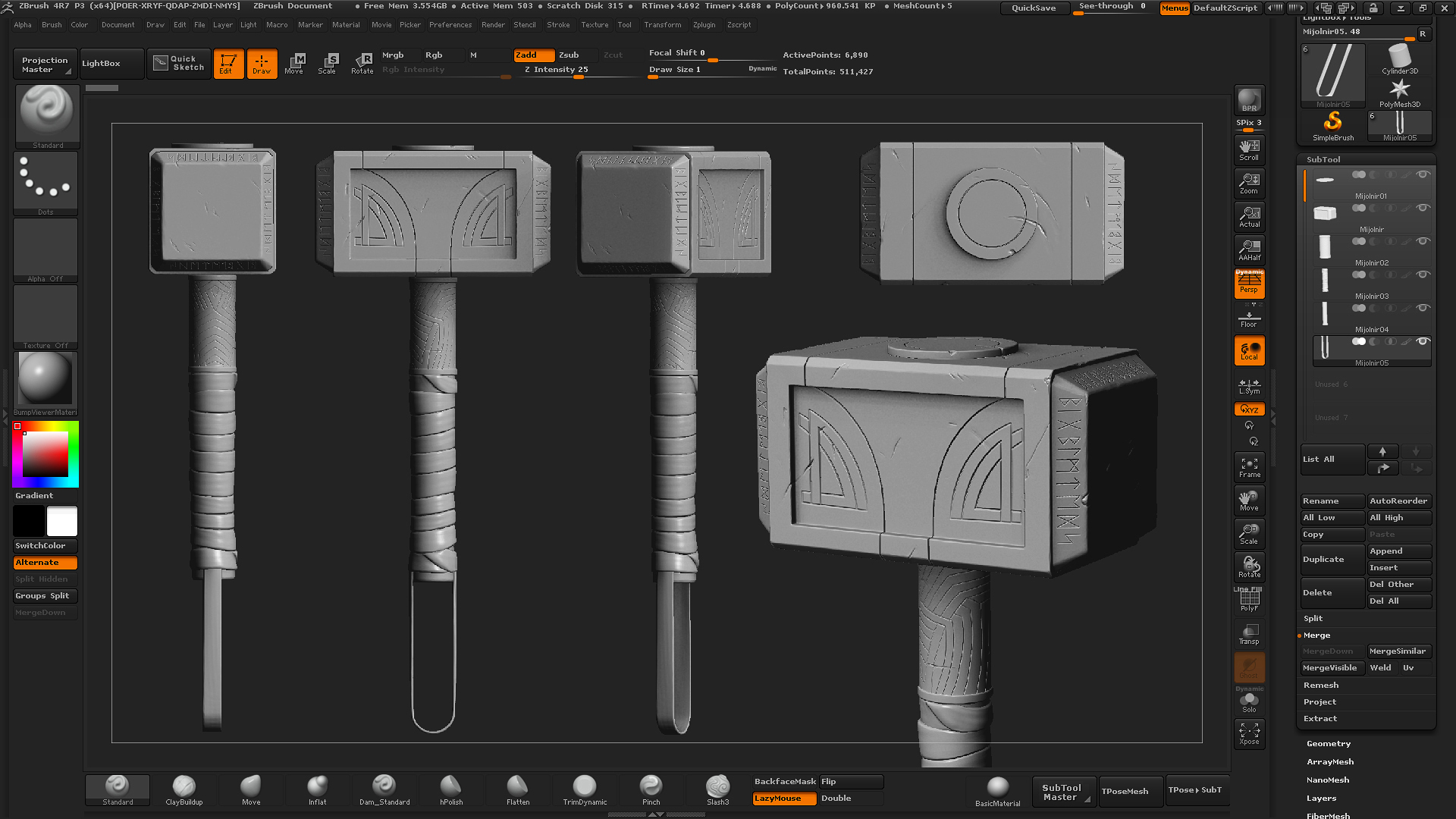The height and width of the screenshot is (819, 1456).
Task: Click the white secondary color swatch
Action: pos(62,522)
